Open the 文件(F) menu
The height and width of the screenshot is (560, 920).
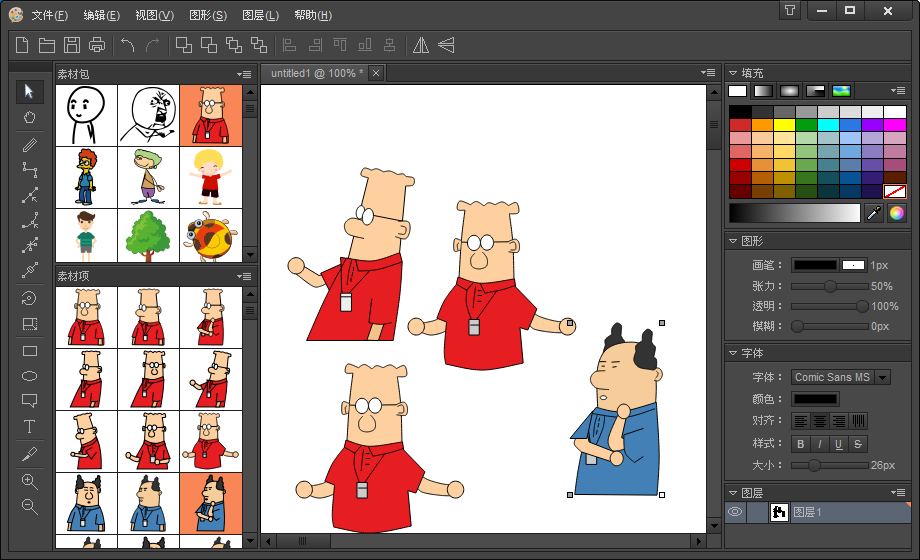[x=49, y=15]
